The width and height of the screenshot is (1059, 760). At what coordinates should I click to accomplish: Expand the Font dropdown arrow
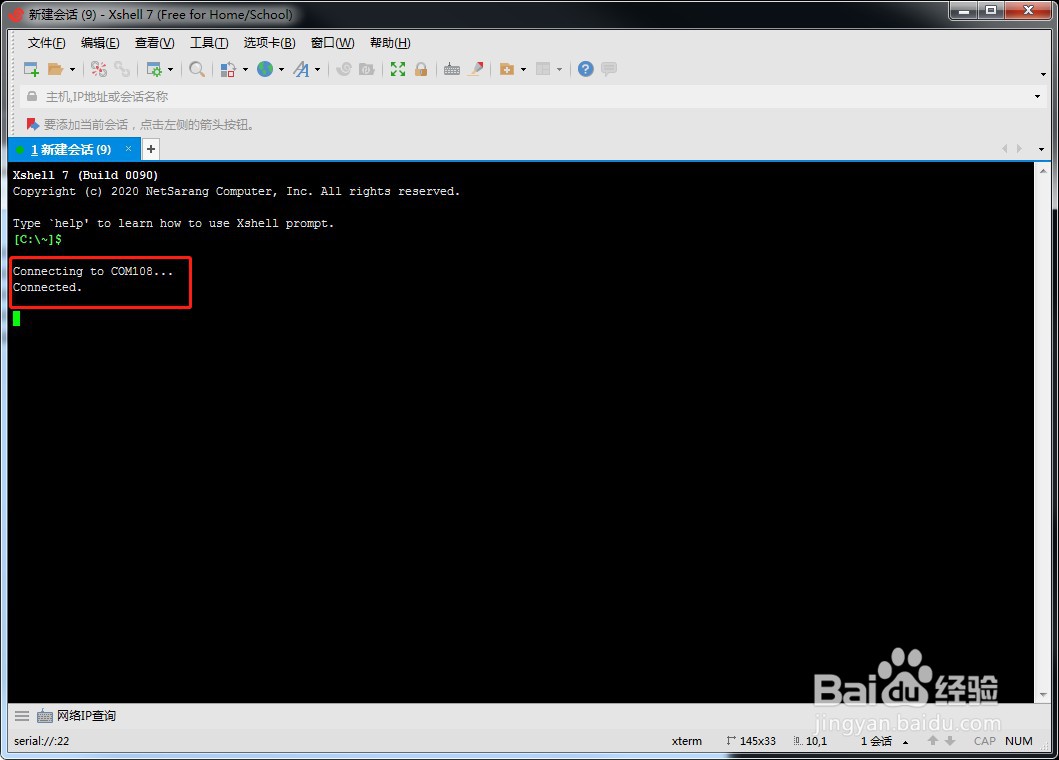tap(317, 69)
